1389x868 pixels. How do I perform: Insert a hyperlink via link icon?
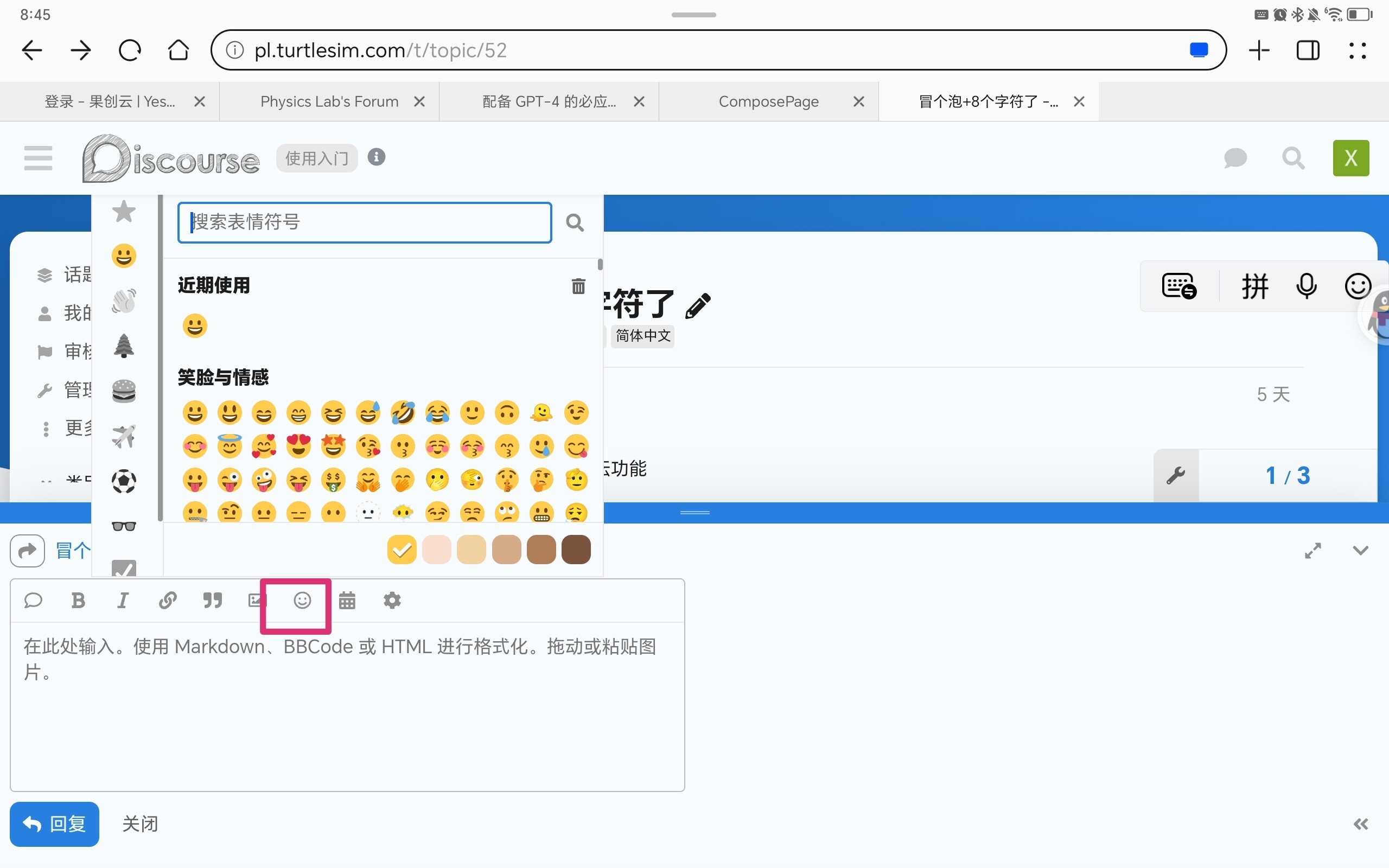pyautogui.click(x=167, y=601)
